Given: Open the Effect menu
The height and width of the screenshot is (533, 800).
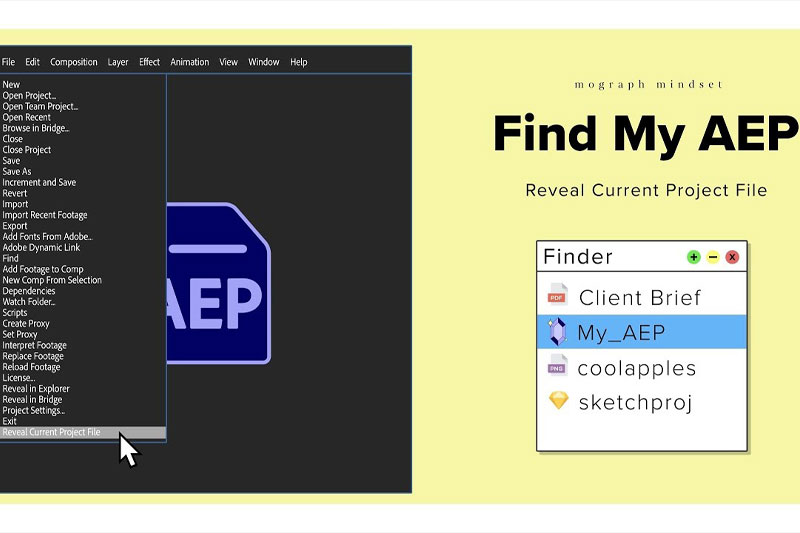Looking at the screenshot, I should [149, 62].
